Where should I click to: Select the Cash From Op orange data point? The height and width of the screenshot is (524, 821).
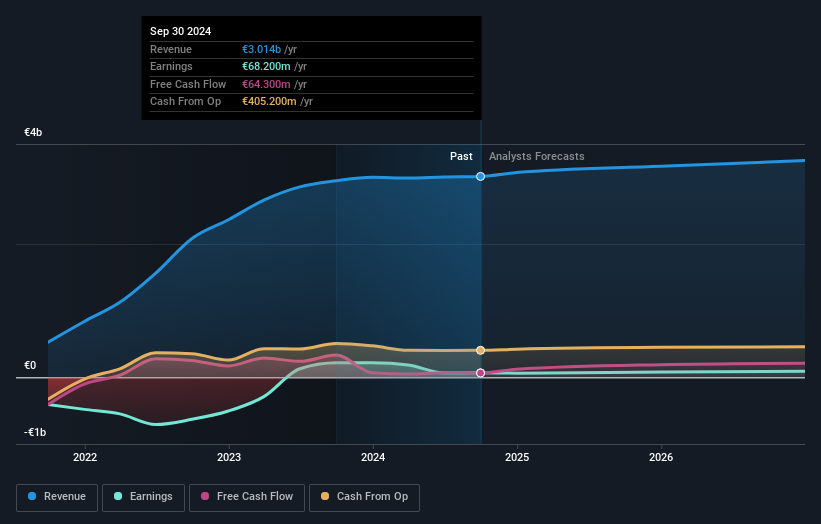(x=481, y=350)
